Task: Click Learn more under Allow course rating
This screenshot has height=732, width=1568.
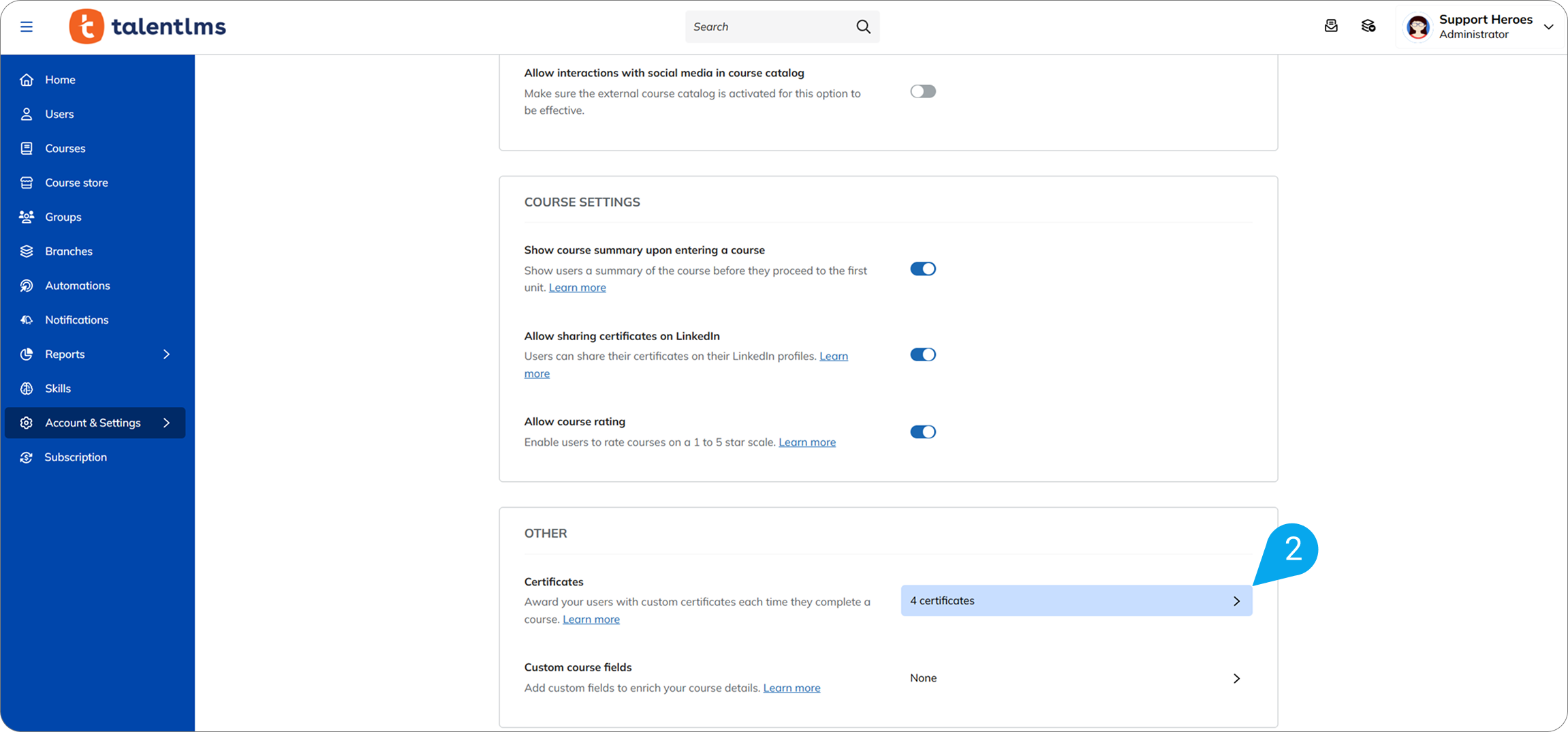Action: 806,442
